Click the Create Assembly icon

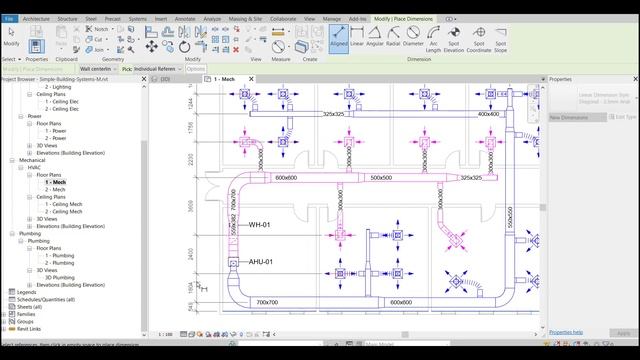tap(301, 47)
